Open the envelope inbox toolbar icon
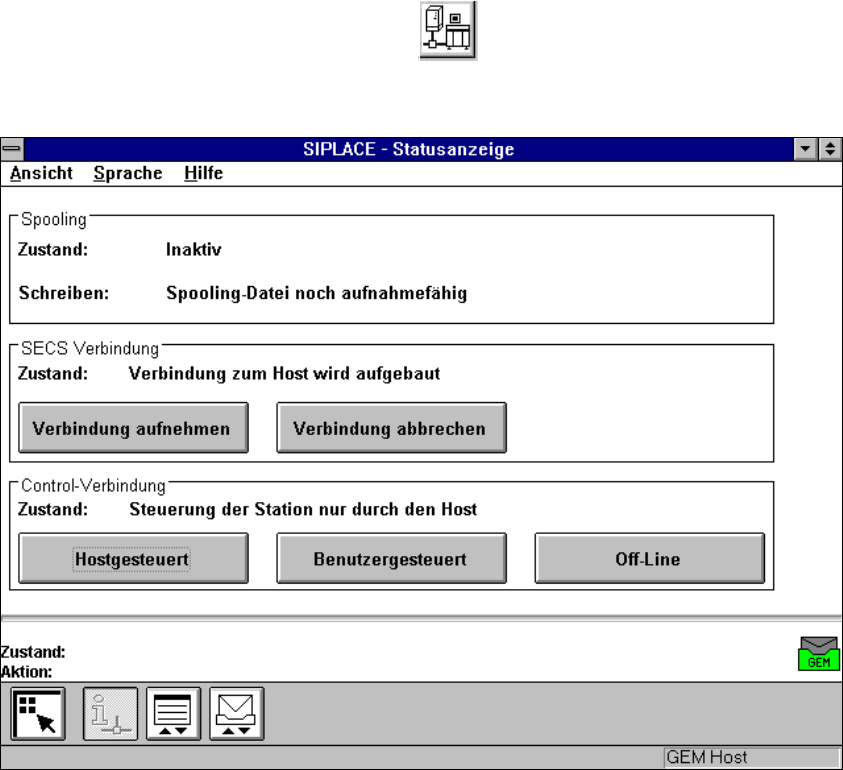Screen dimensions: 843x770 (236, 714)
